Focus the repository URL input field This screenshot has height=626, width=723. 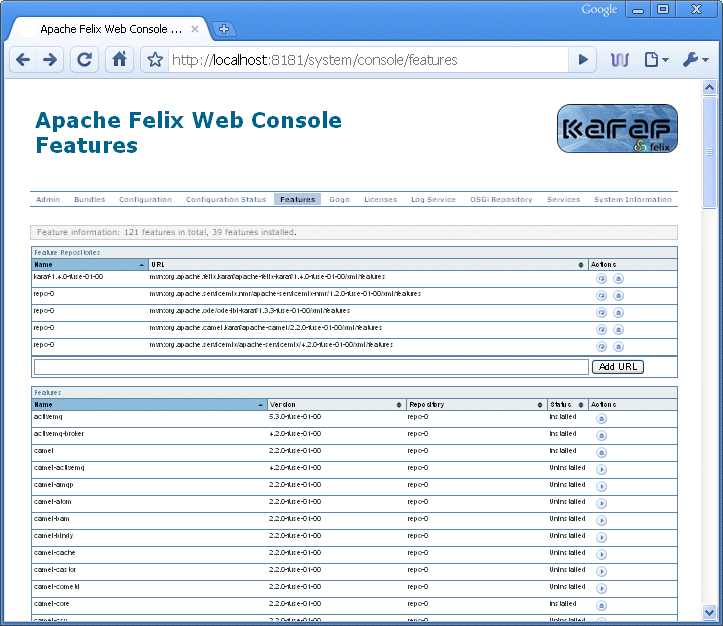pyautogui.click(x=311, y=367)
